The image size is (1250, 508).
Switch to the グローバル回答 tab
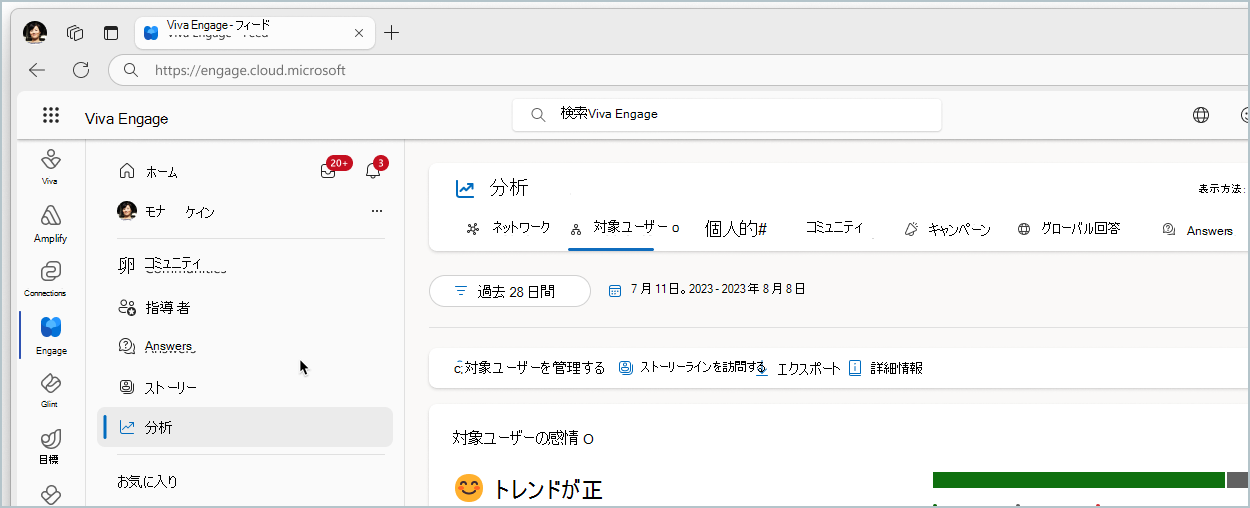tap(1068, 228)
